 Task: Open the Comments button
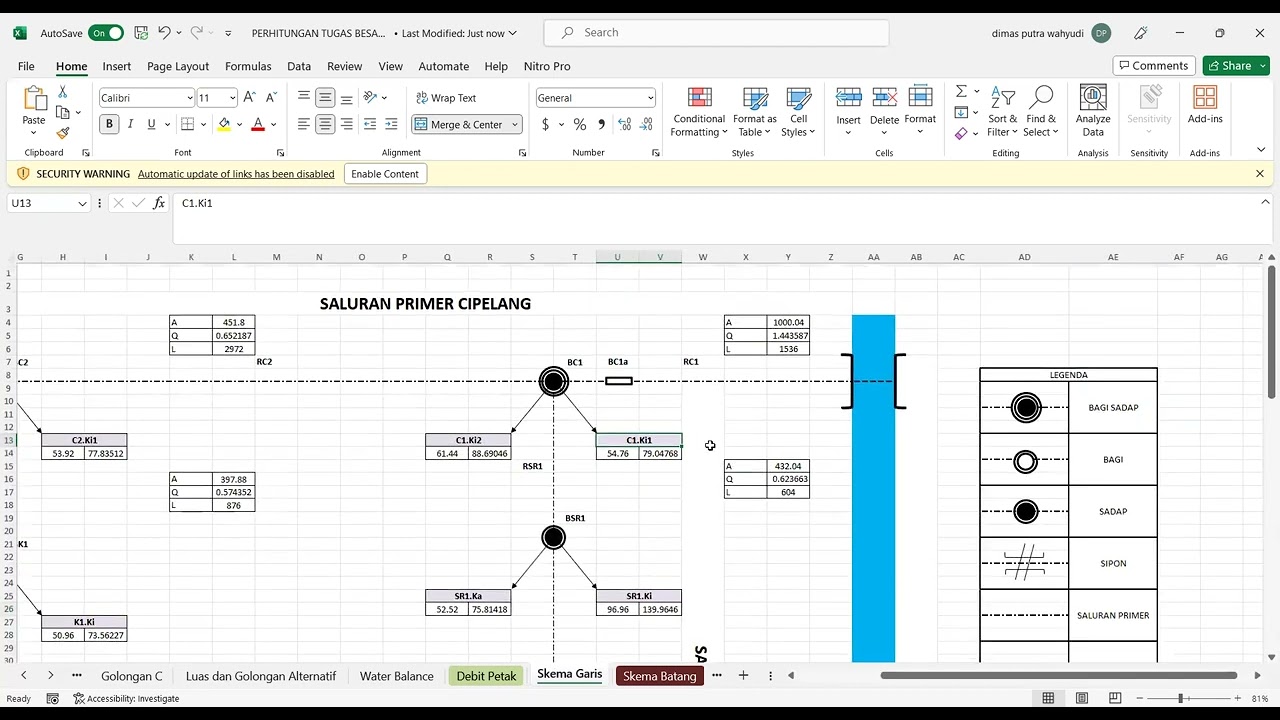click(1153, 66)
